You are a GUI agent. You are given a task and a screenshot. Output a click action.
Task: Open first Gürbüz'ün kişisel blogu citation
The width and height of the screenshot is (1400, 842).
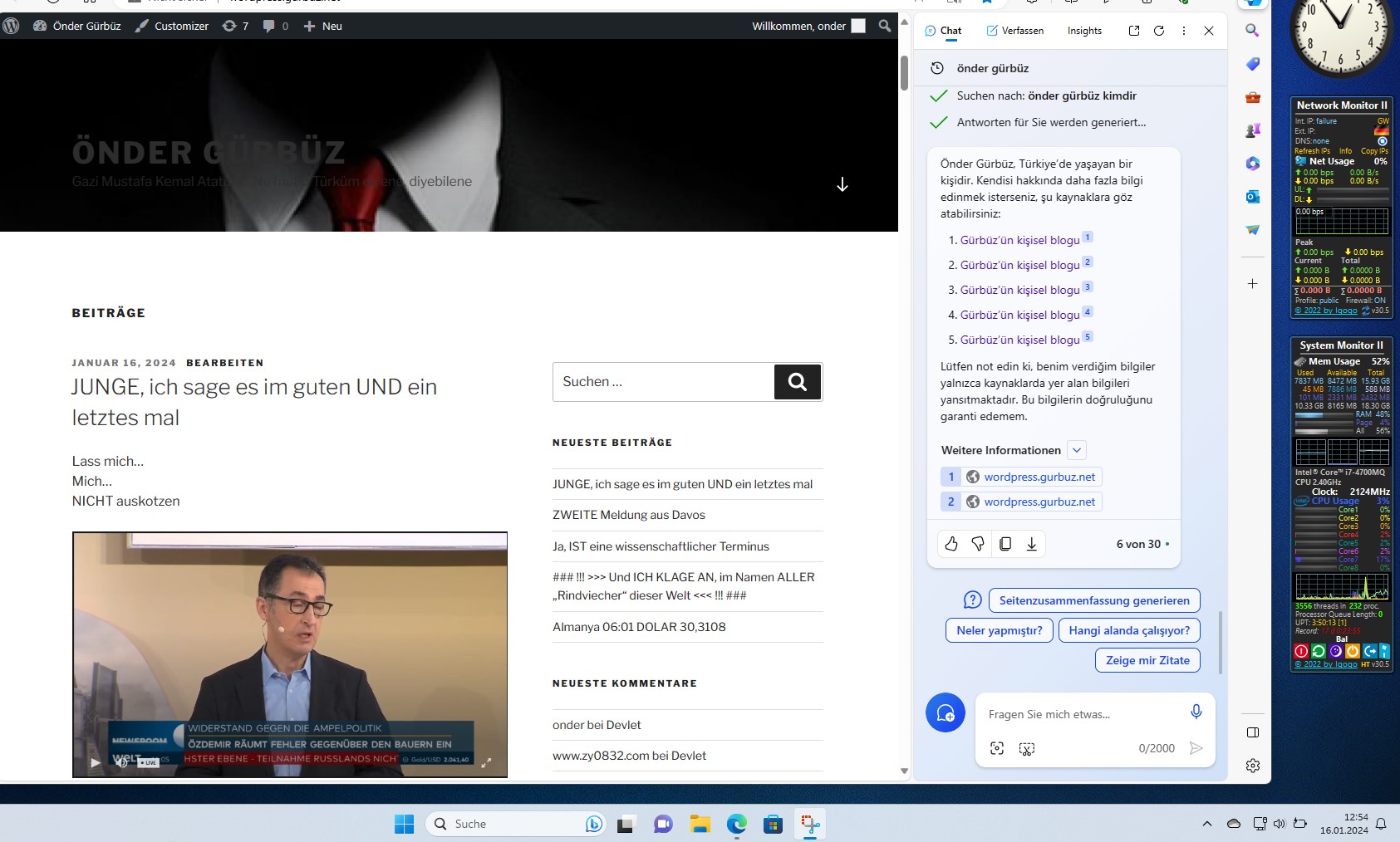1020,240
